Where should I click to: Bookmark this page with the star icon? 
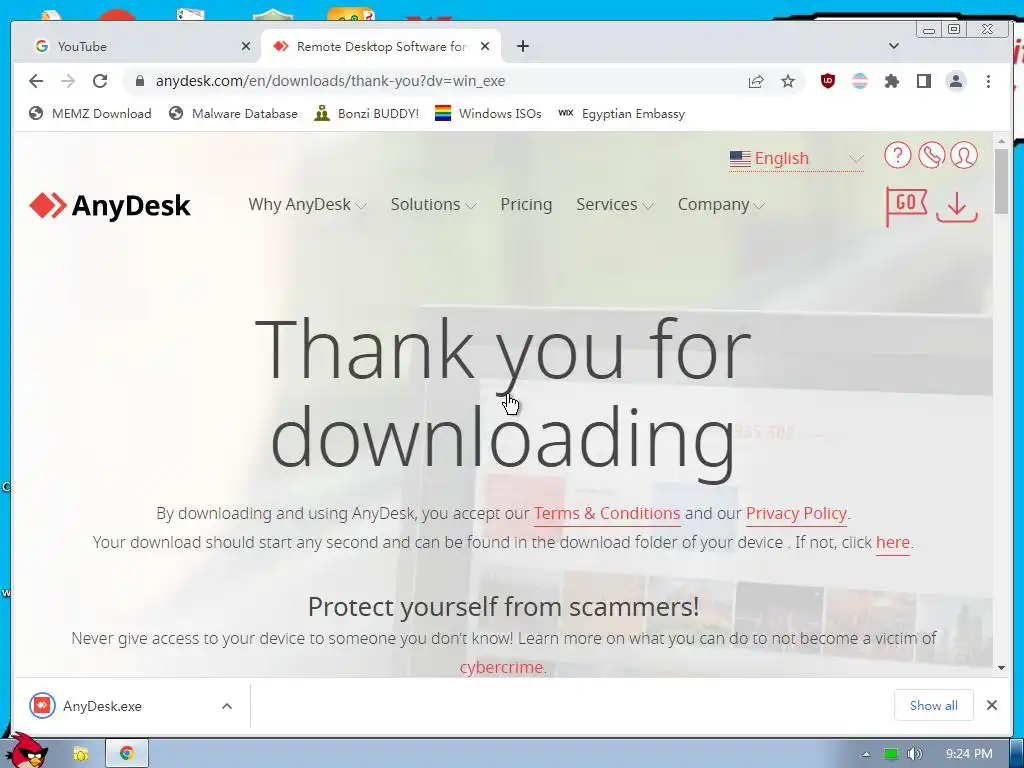tap(788, 81)
